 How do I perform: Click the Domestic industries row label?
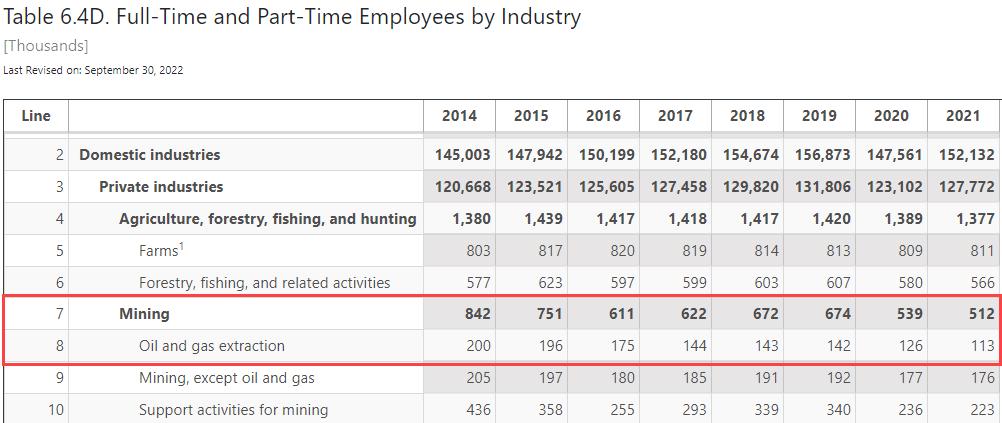150,154
